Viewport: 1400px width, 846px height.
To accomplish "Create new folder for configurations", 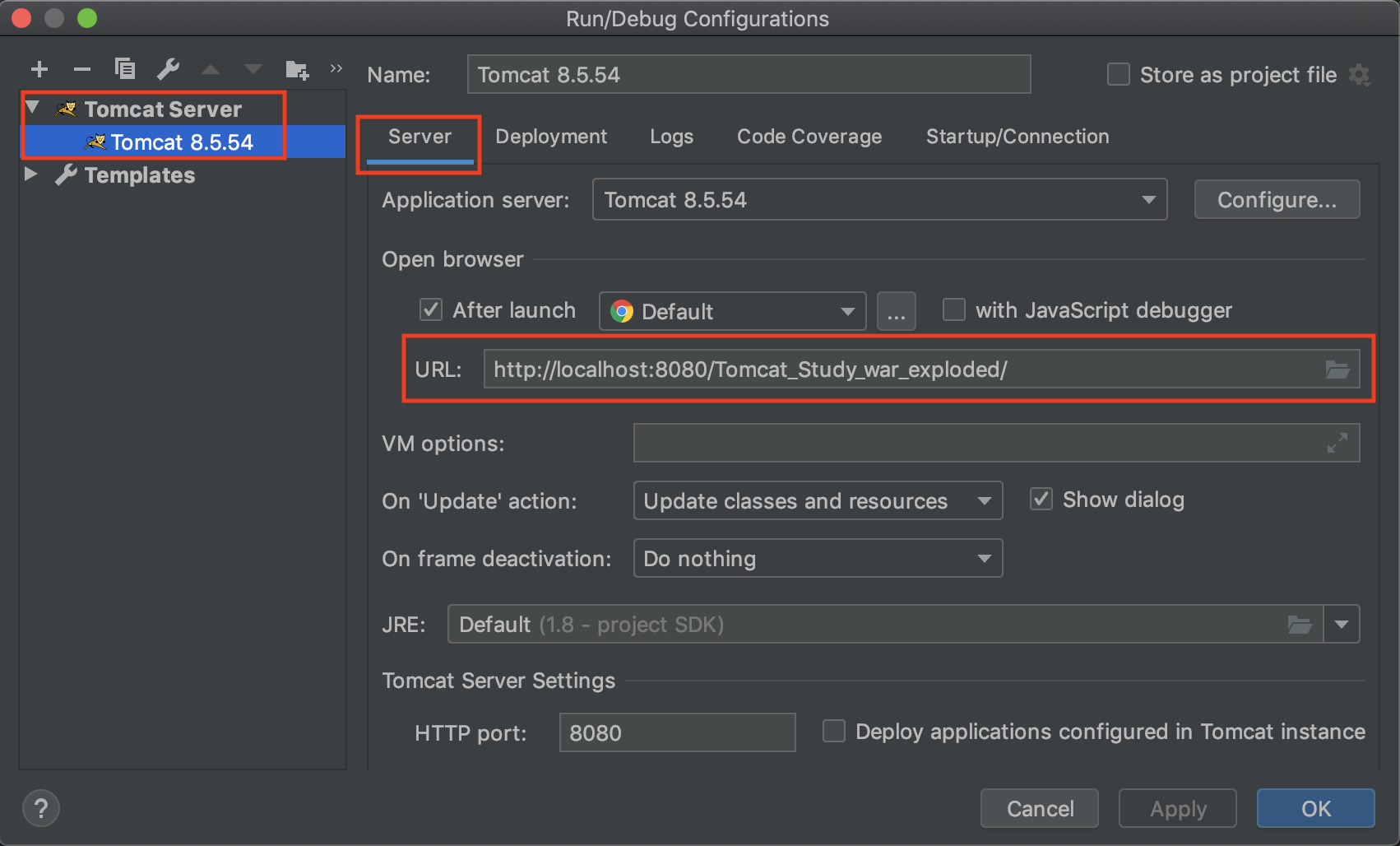I will click(x=297, y=70).
